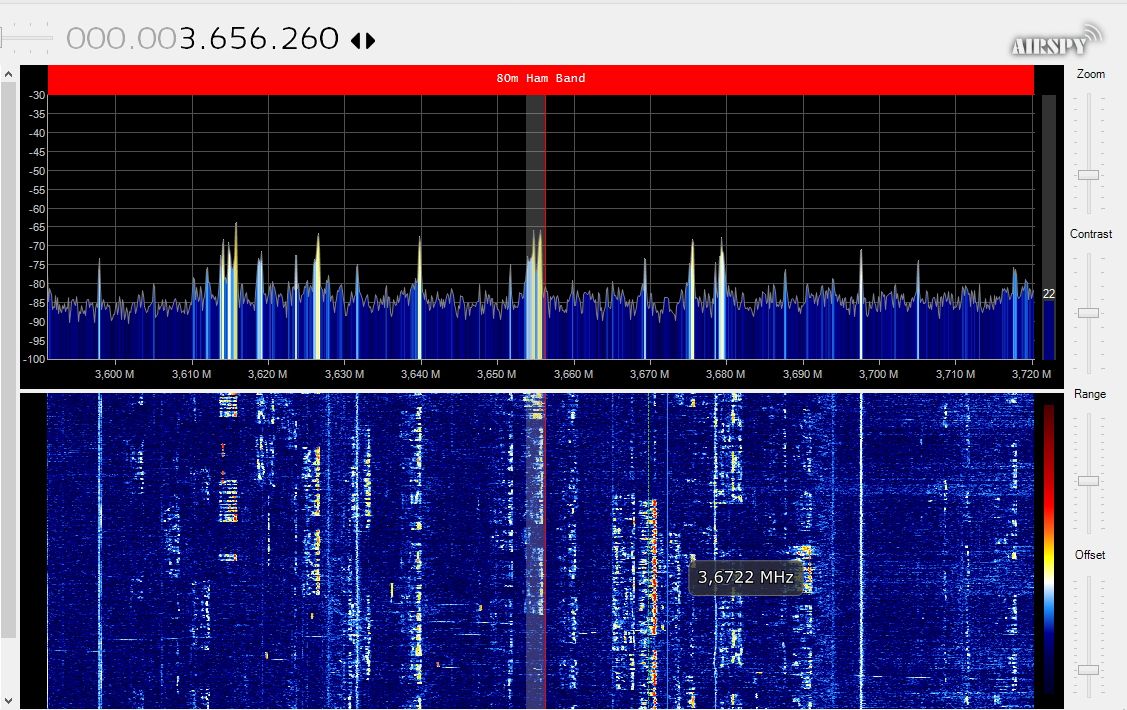The image size is (1127, 710).
Task: Click the Offset label
Action: click(x=1090, y=555)
